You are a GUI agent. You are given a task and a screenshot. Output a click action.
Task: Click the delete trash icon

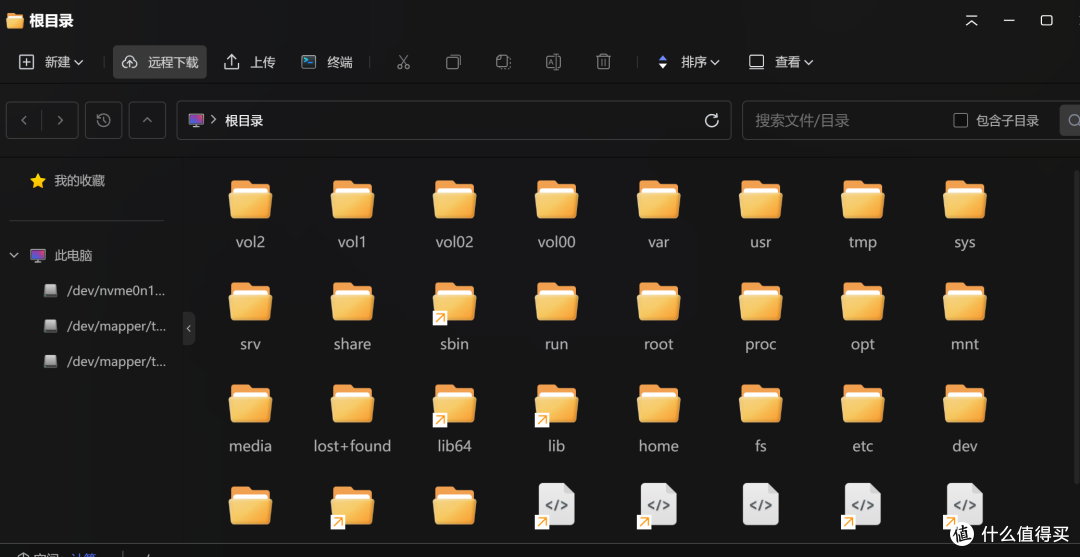(603, 62)
